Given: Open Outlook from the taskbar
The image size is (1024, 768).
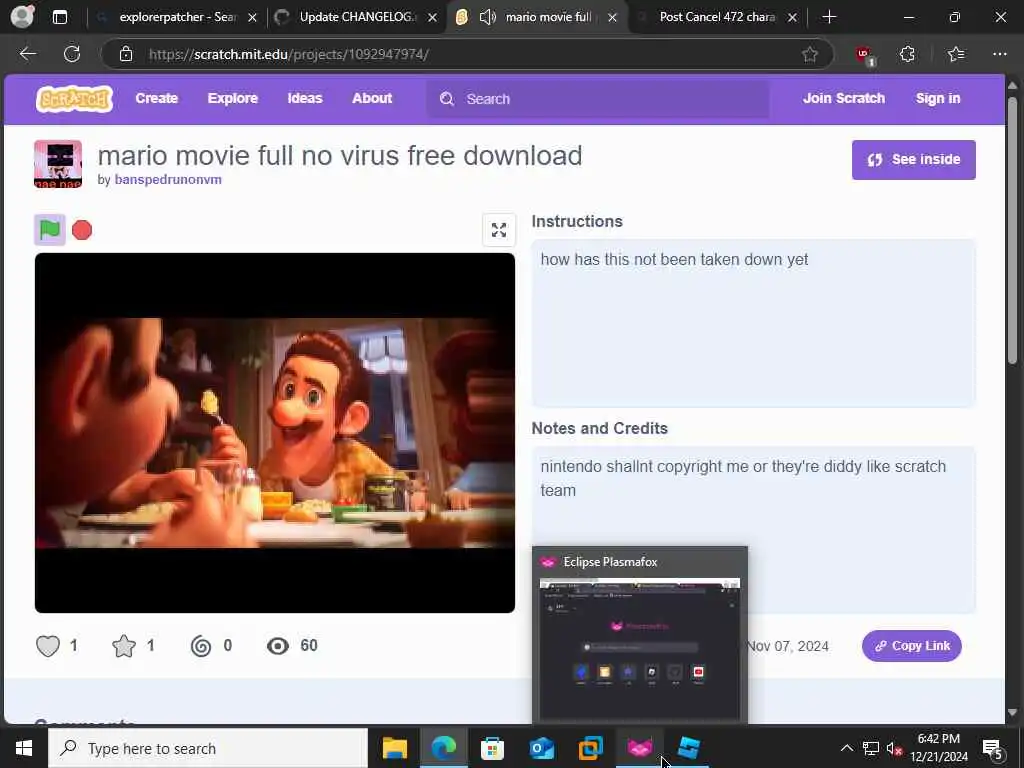Looking at the screenshot, I should pyautogui.click(x=541, y=748).
